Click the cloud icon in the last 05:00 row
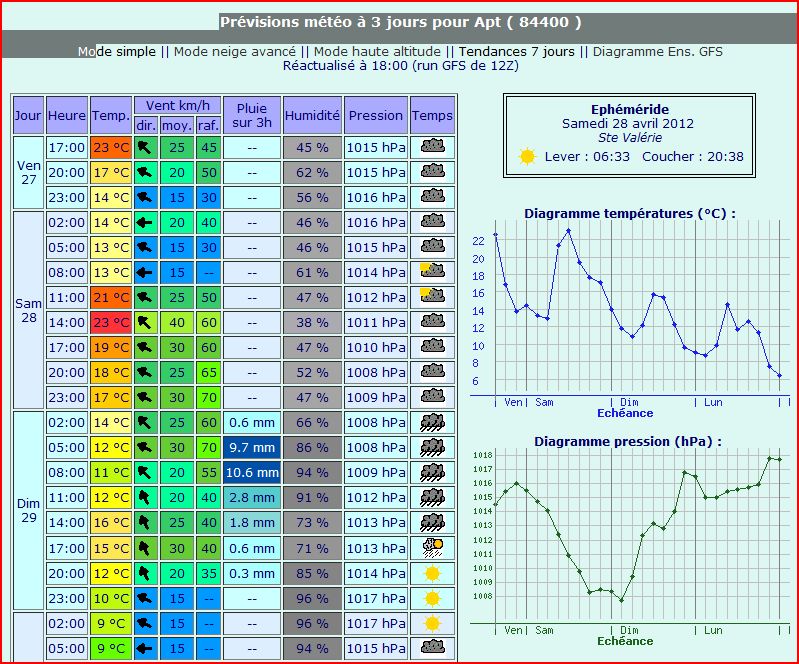The height and width of the screenshot is (664, 799). point(433,647)
